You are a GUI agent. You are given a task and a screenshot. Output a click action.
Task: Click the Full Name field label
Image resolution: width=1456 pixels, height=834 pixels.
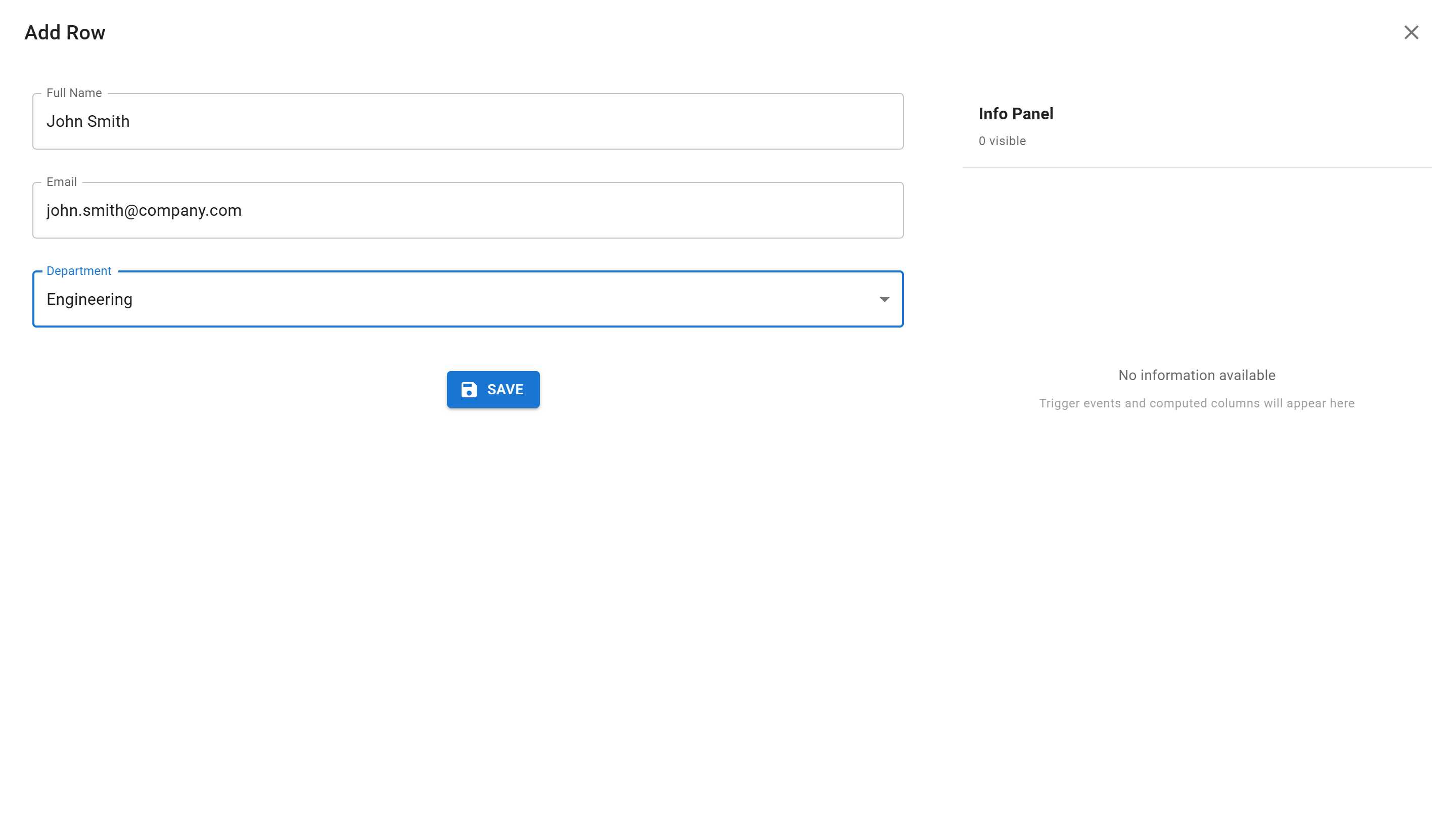[x=74, y=94]
